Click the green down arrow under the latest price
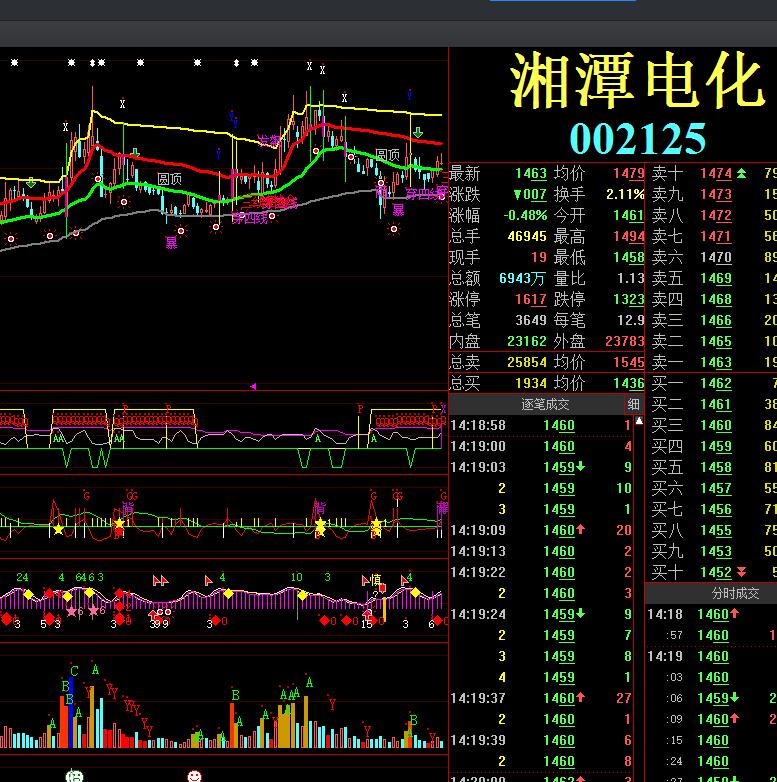777x782 pixels. pyautogui.click(x=518, y=195)
